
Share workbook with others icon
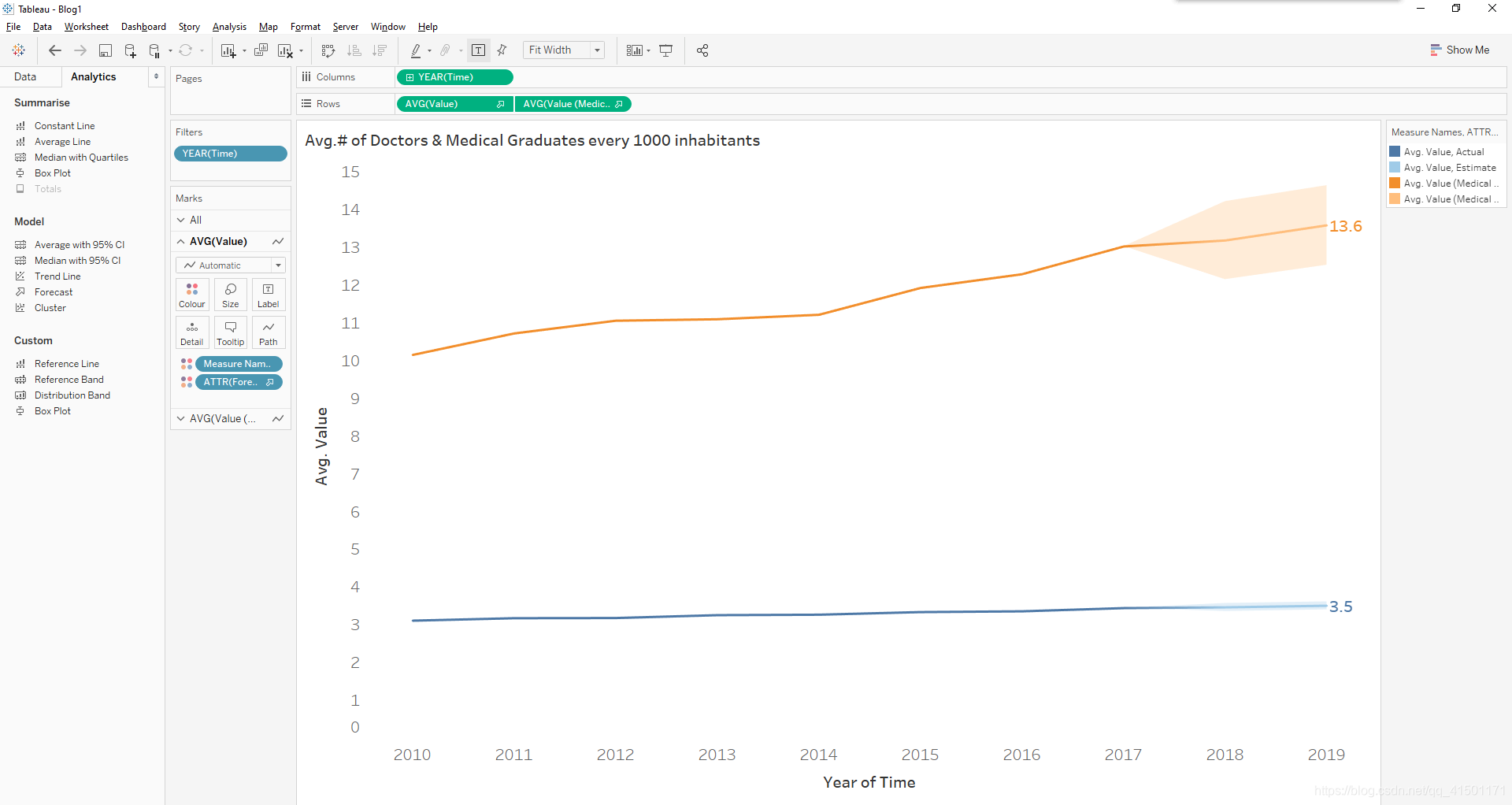(702, 50)
